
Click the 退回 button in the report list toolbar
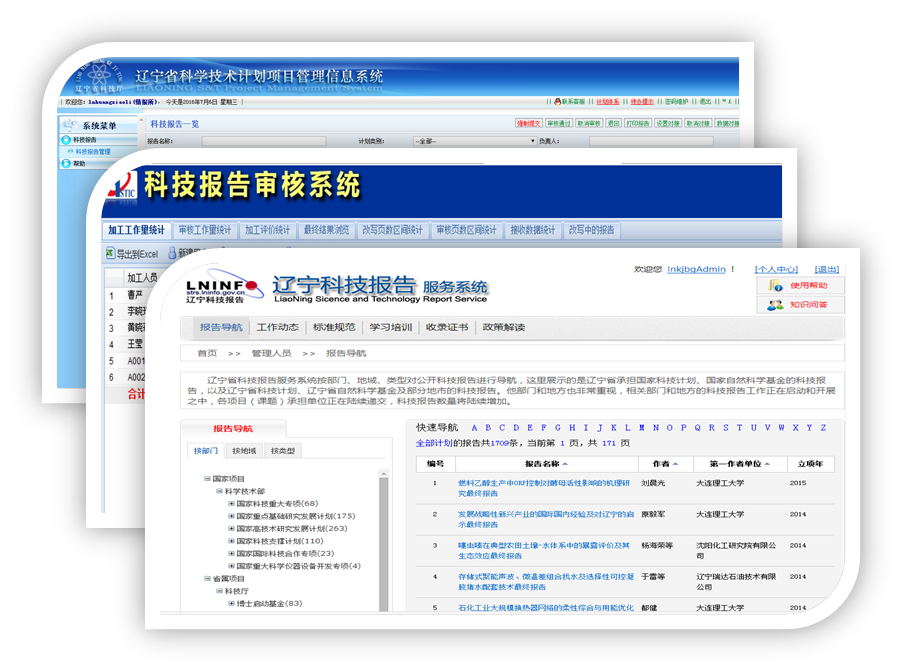[614, 123]
